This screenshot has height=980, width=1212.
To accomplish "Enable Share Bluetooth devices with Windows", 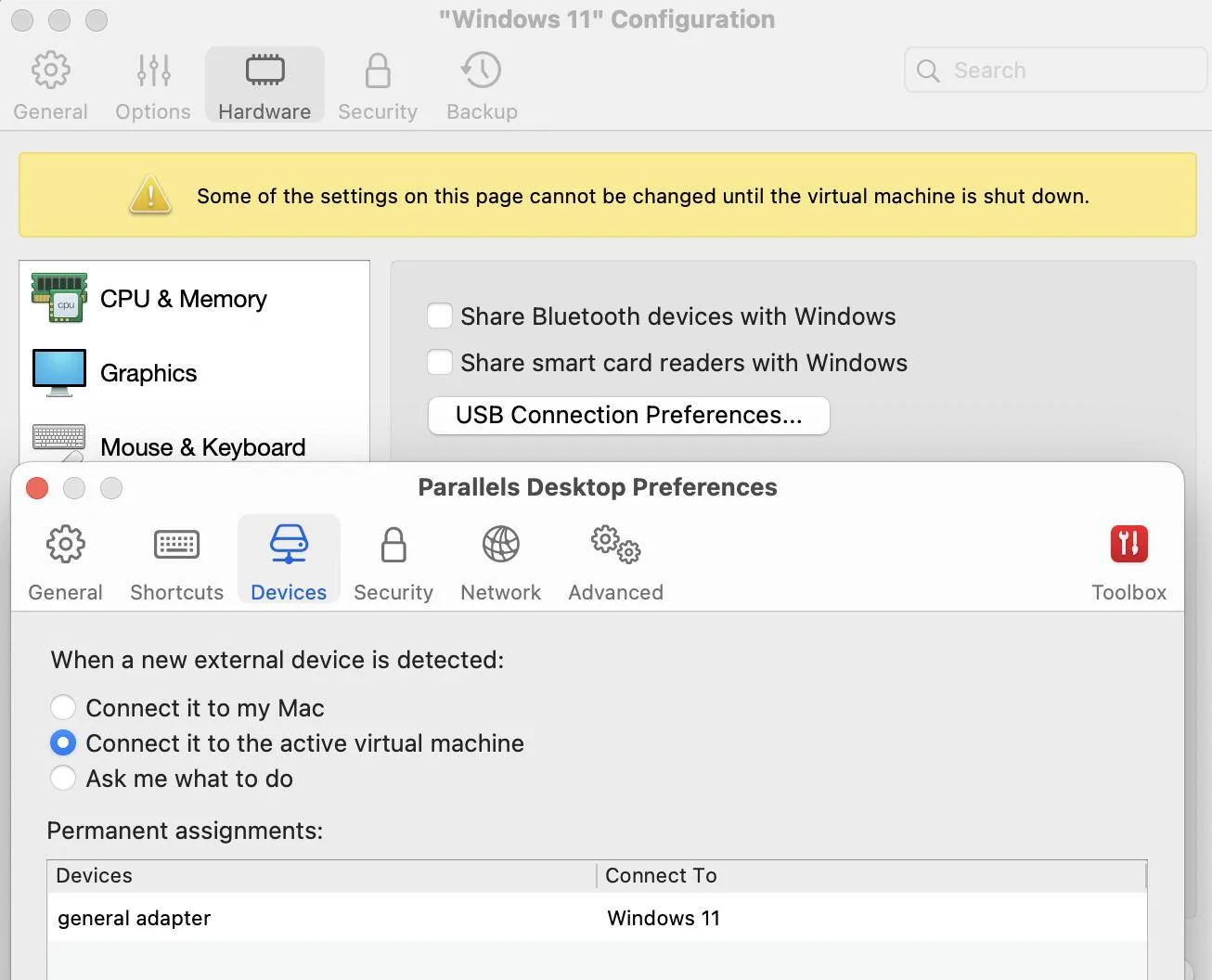I will click(x=440, y=316).
